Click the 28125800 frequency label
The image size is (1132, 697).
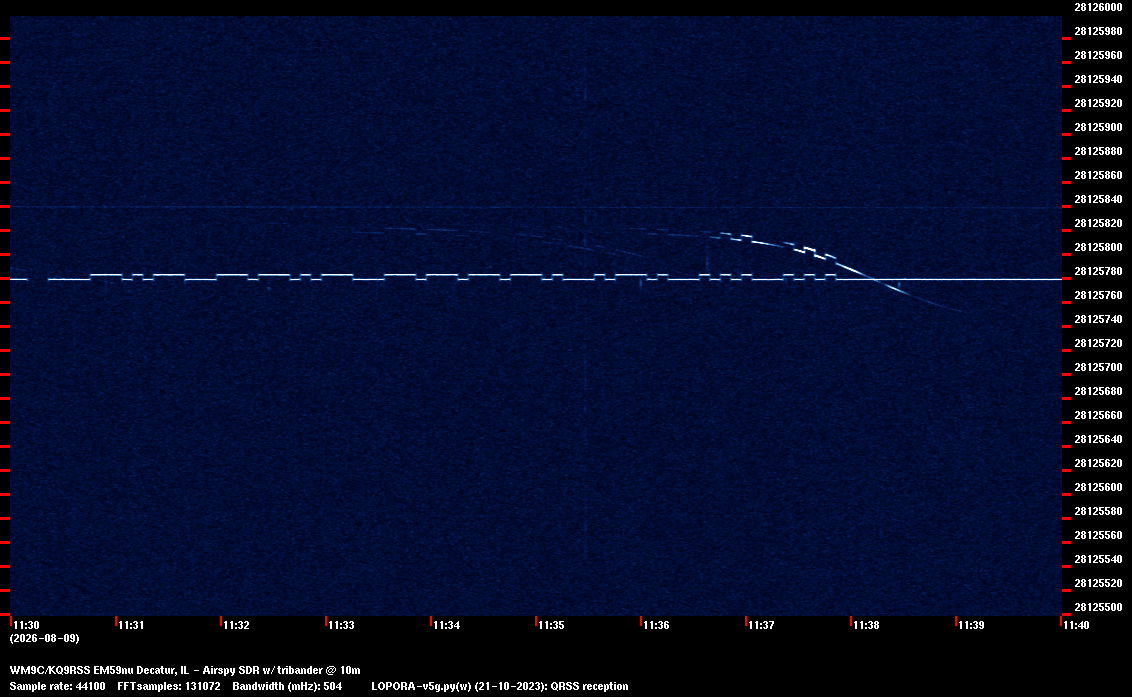pyautogui.click(x=1098, y=247)
